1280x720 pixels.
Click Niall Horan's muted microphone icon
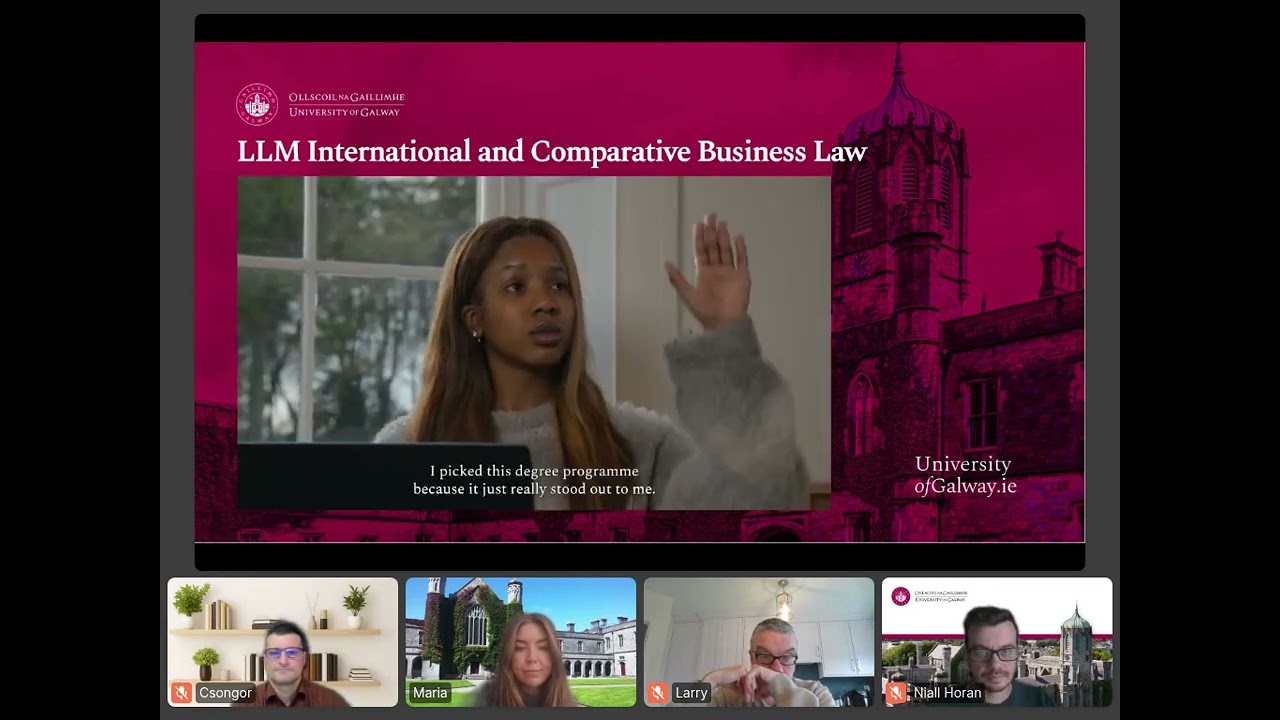click(895, 693)
